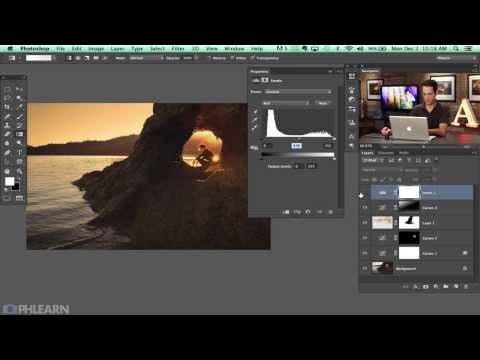Select the Type tool

click(x=19, y=153)
